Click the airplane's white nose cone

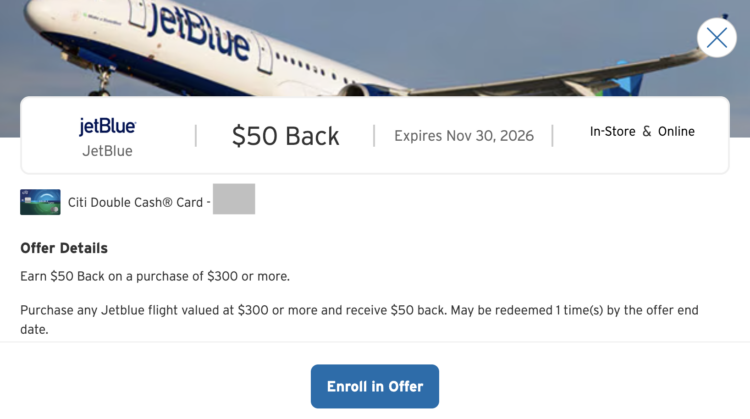36,13
